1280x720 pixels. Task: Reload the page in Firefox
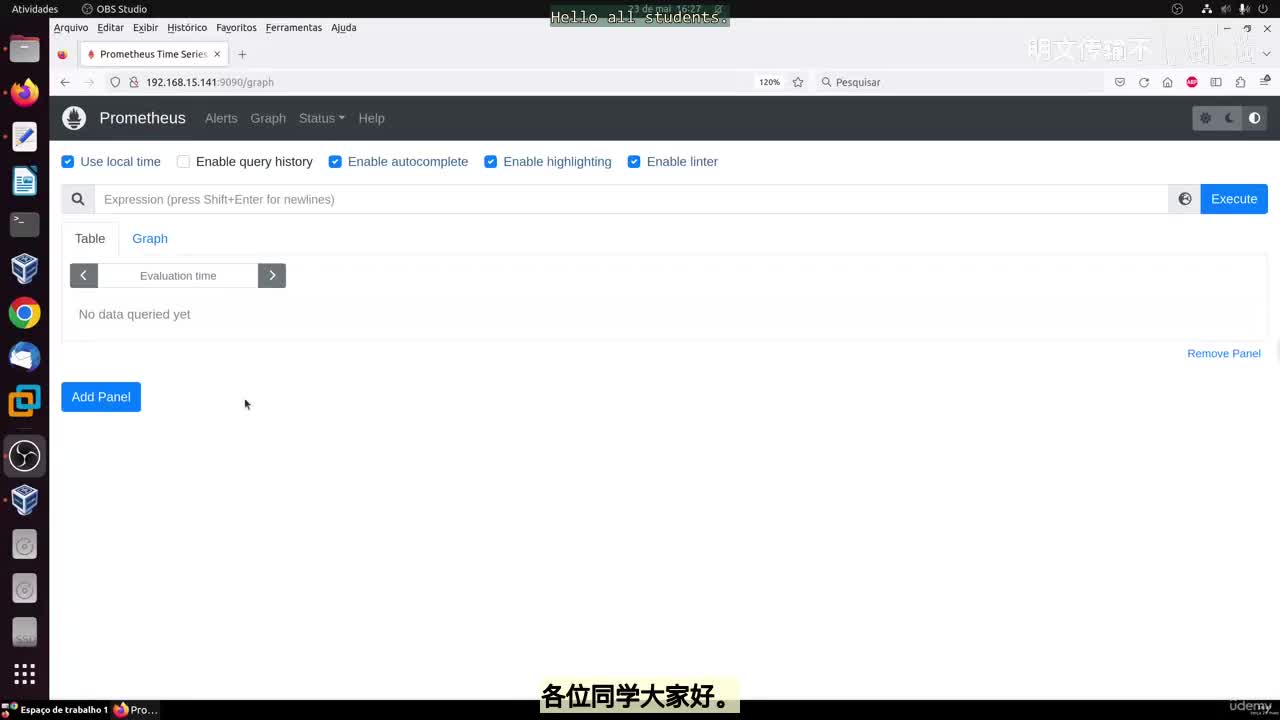[x=1144, y=82]
